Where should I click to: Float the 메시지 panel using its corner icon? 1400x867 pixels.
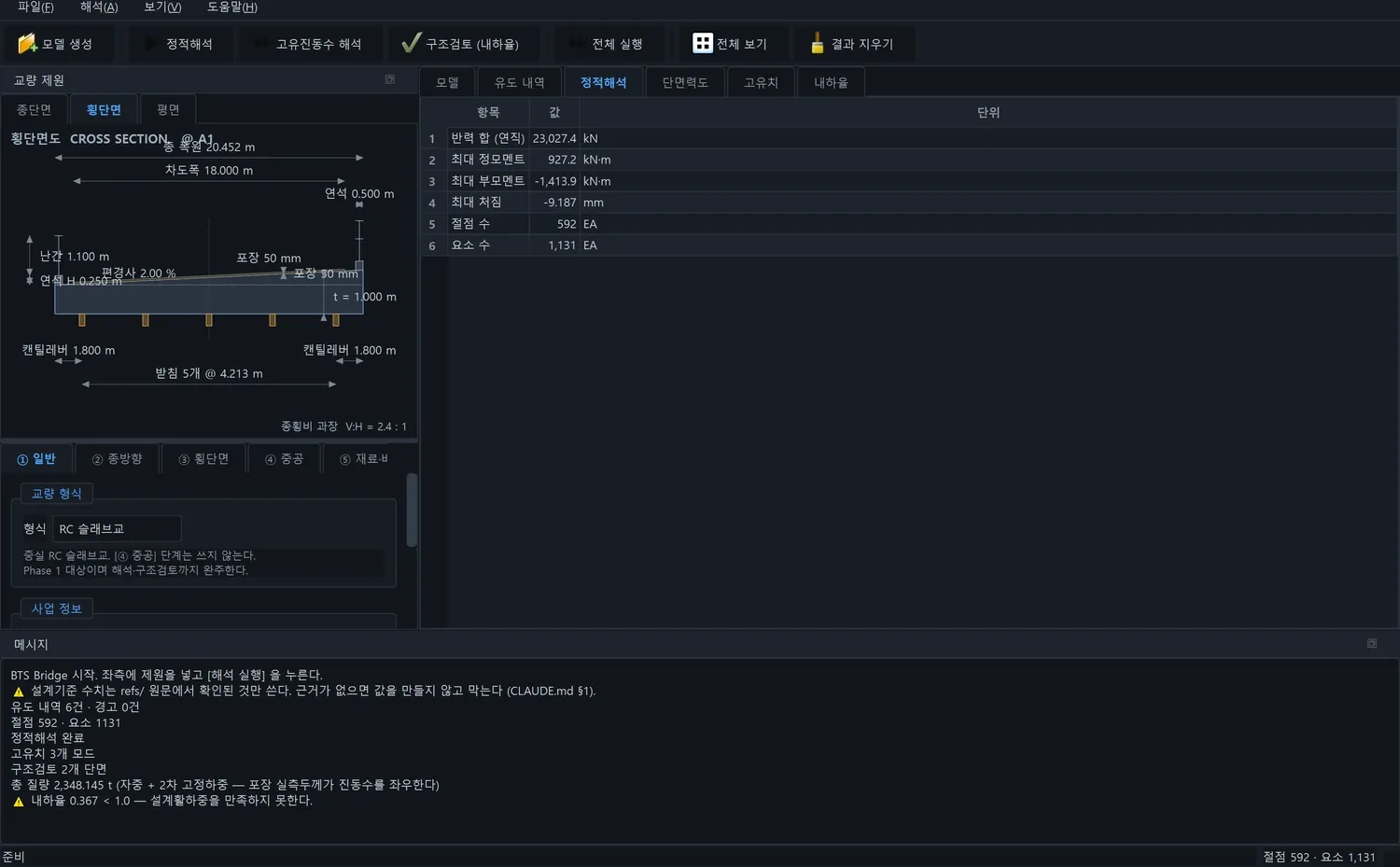click(x=1372, y=643)
